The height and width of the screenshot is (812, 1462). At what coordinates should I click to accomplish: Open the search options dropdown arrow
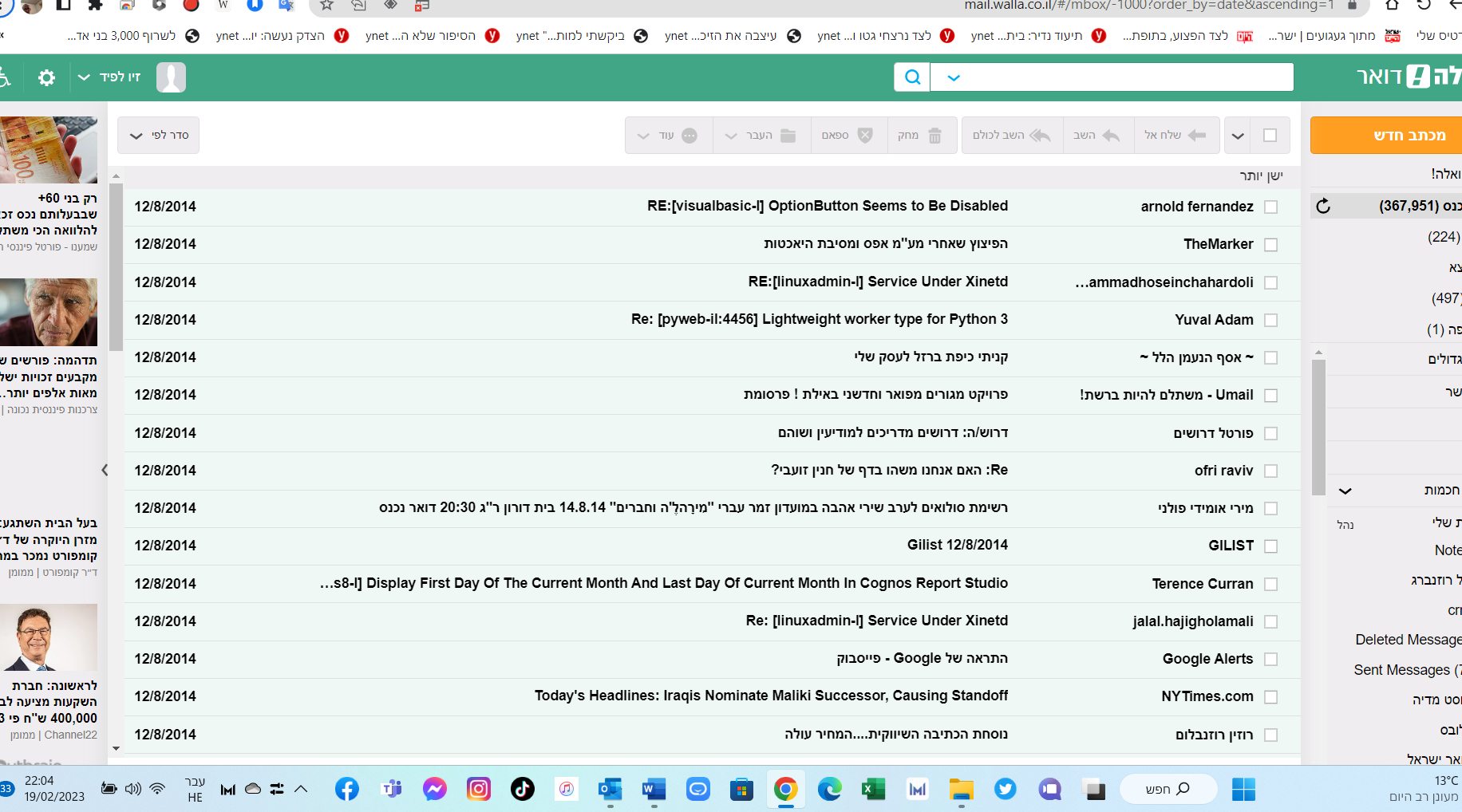tap(954, 78)
